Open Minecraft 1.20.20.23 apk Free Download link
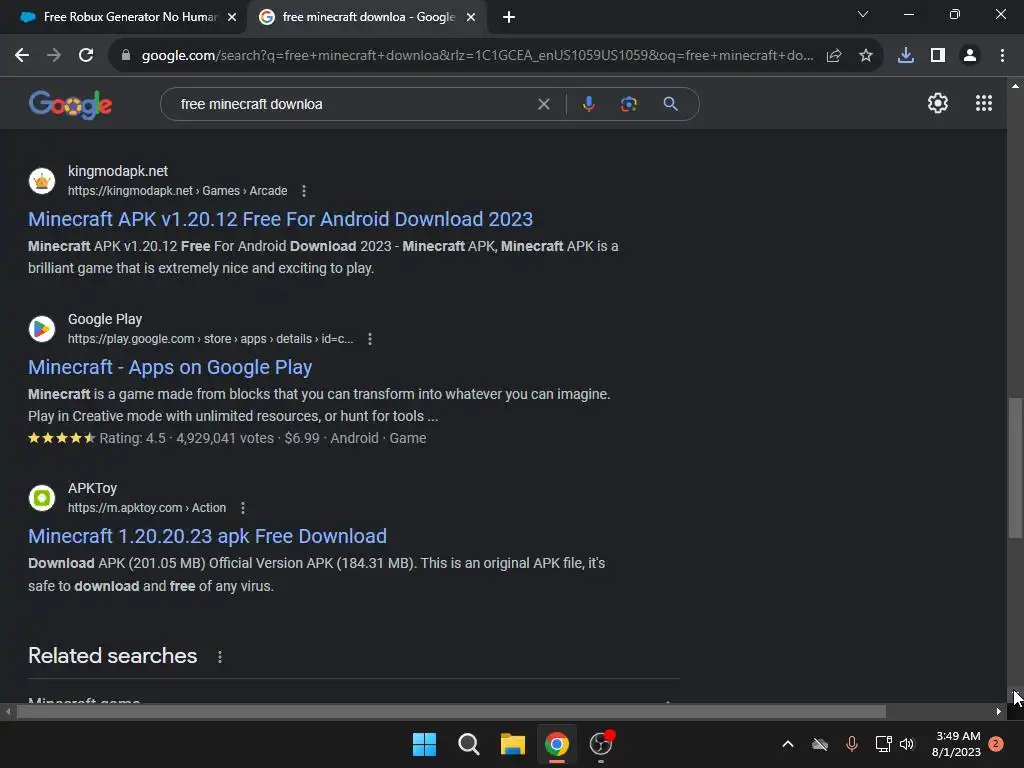 pos(207,536)
